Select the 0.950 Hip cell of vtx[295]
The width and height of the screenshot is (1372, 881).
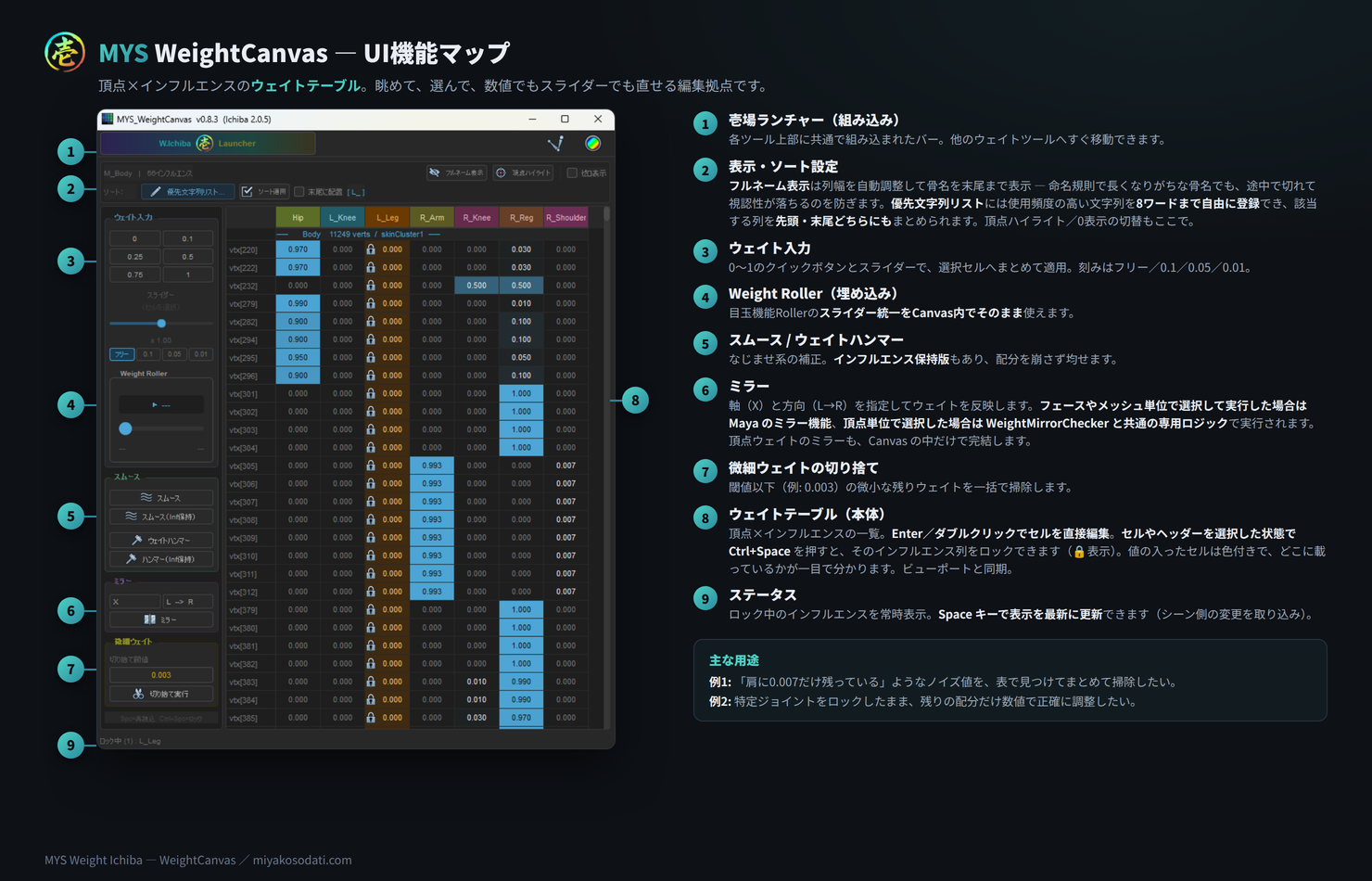point(298,357)
